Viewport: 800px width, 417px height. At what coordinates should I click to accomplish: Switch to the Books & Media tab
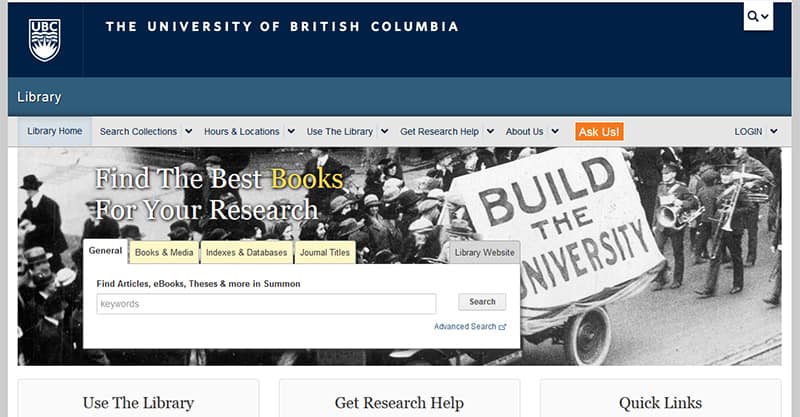coord(164,253)
